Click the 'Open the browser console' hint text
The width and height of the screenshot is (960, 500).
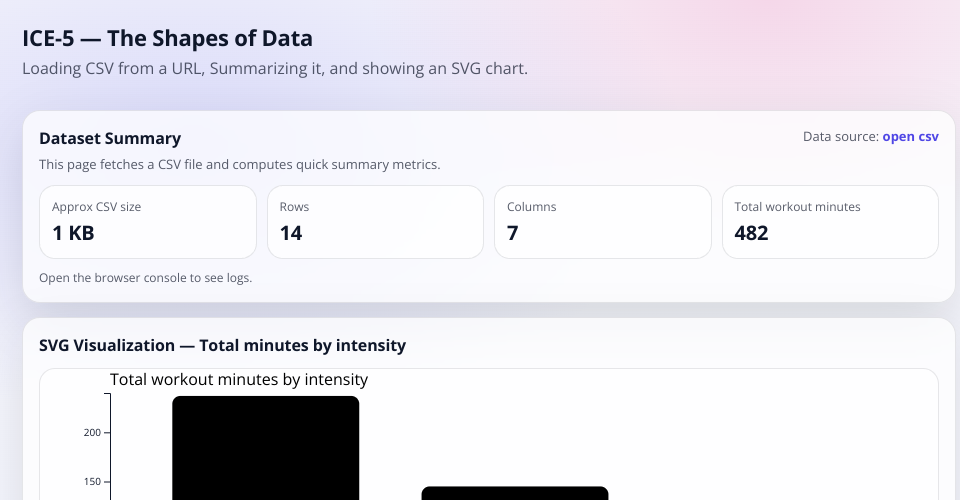(145, 277)
